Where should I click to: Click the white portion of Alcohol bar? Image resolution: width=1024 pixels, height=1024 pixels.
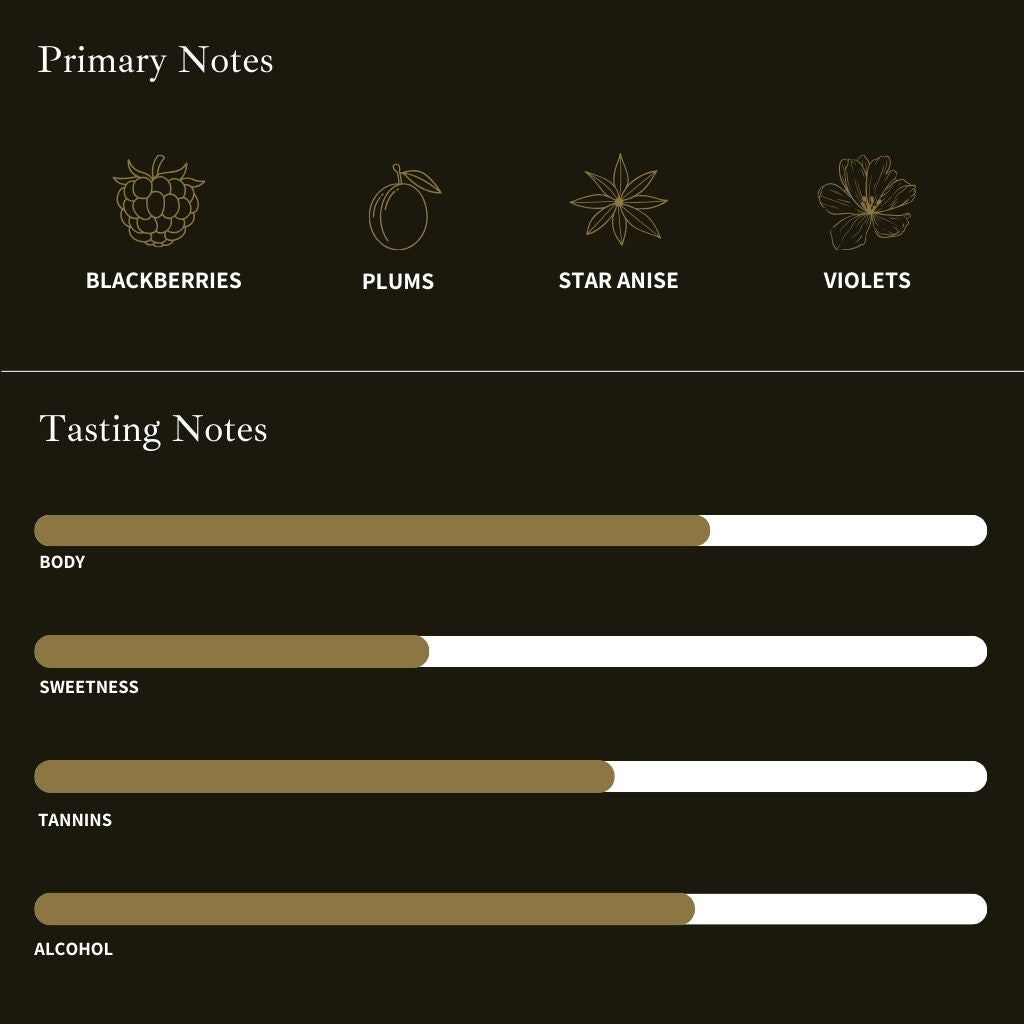pos(841,909)
